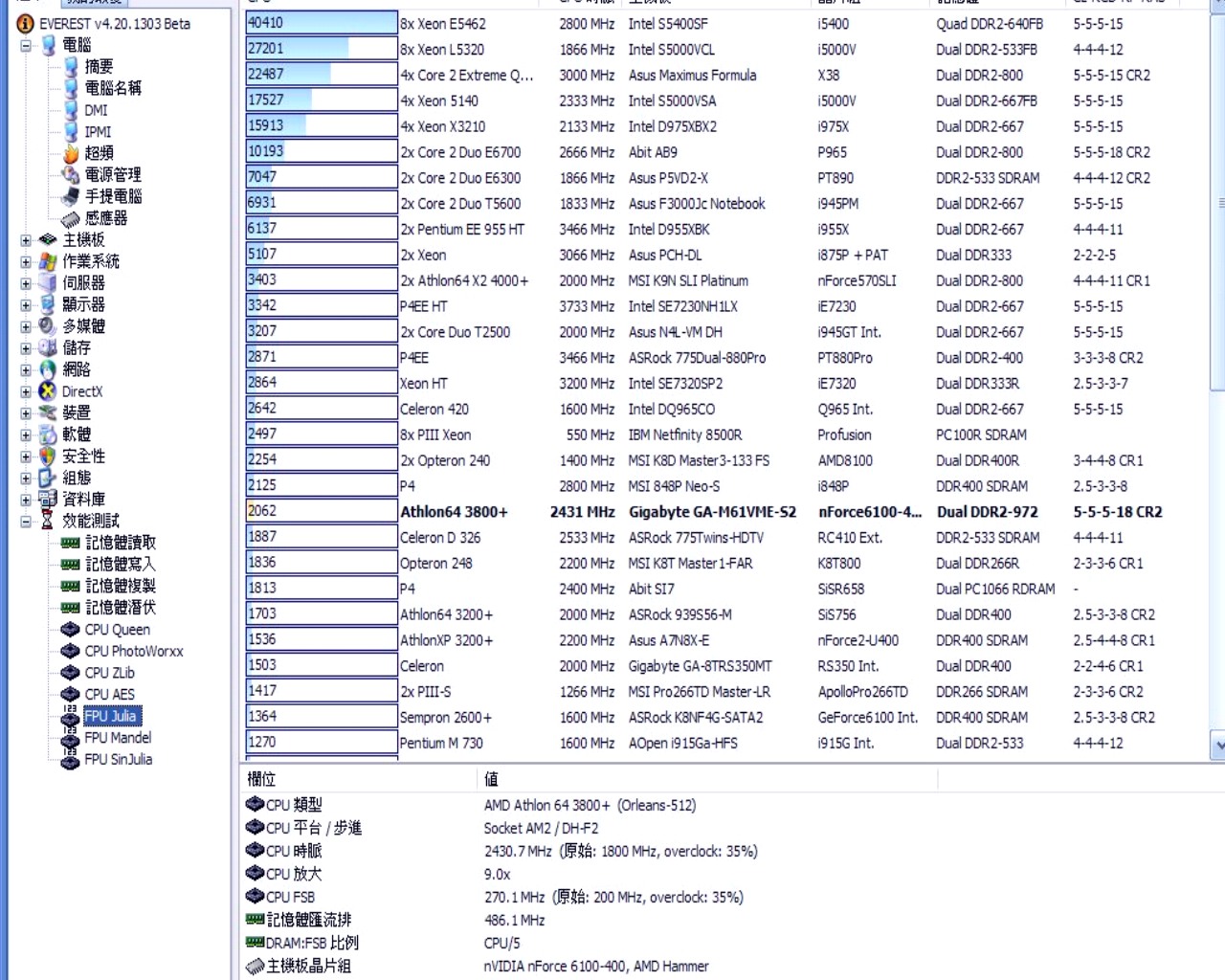The width and height of the screenshot is (1225, 980).
Task: Select the Athlon64 3800+ highlighted row
Action: click(725, 512)
